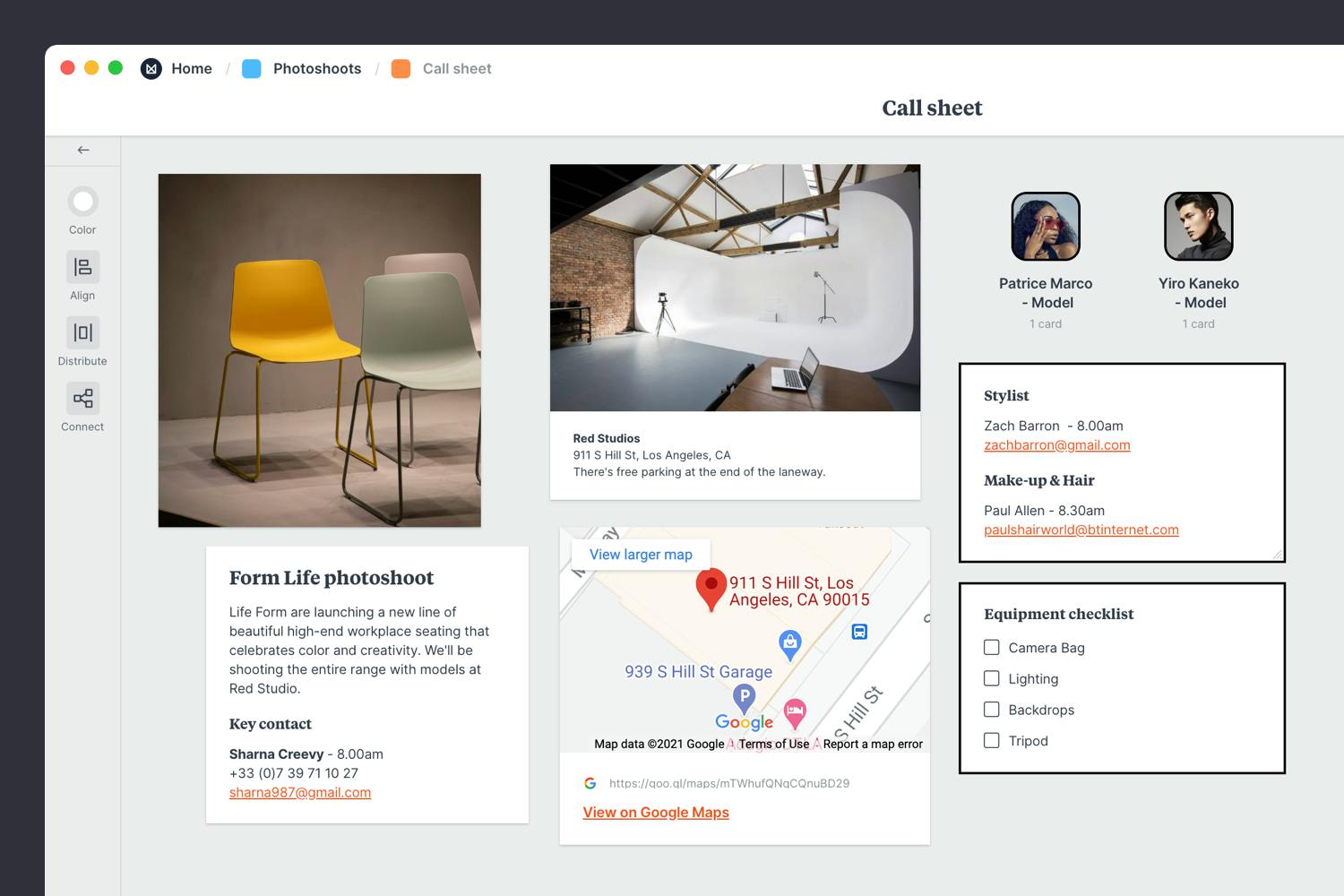Tick the Lighting checkbox
The image size is (1344, 896).
(992, 678)
